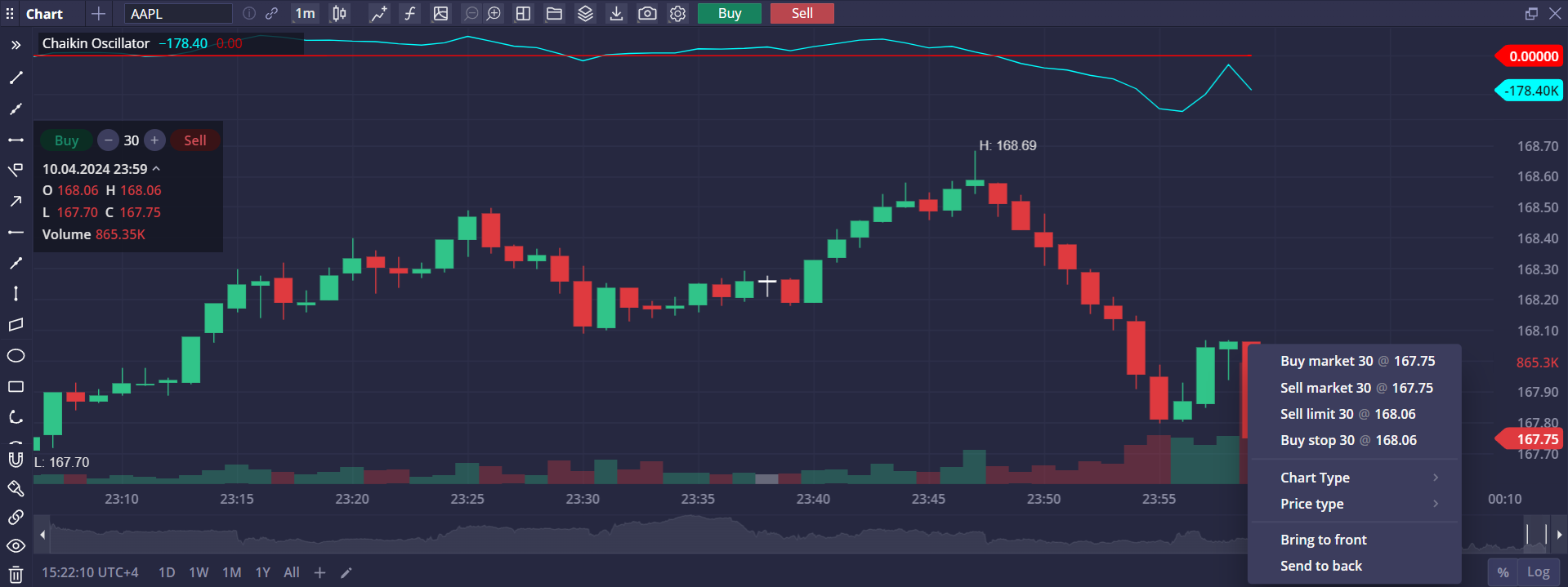Screen dimensions: 1568x587
Task: Click the red Sell button in top toolbar
Action: (802, 14)
